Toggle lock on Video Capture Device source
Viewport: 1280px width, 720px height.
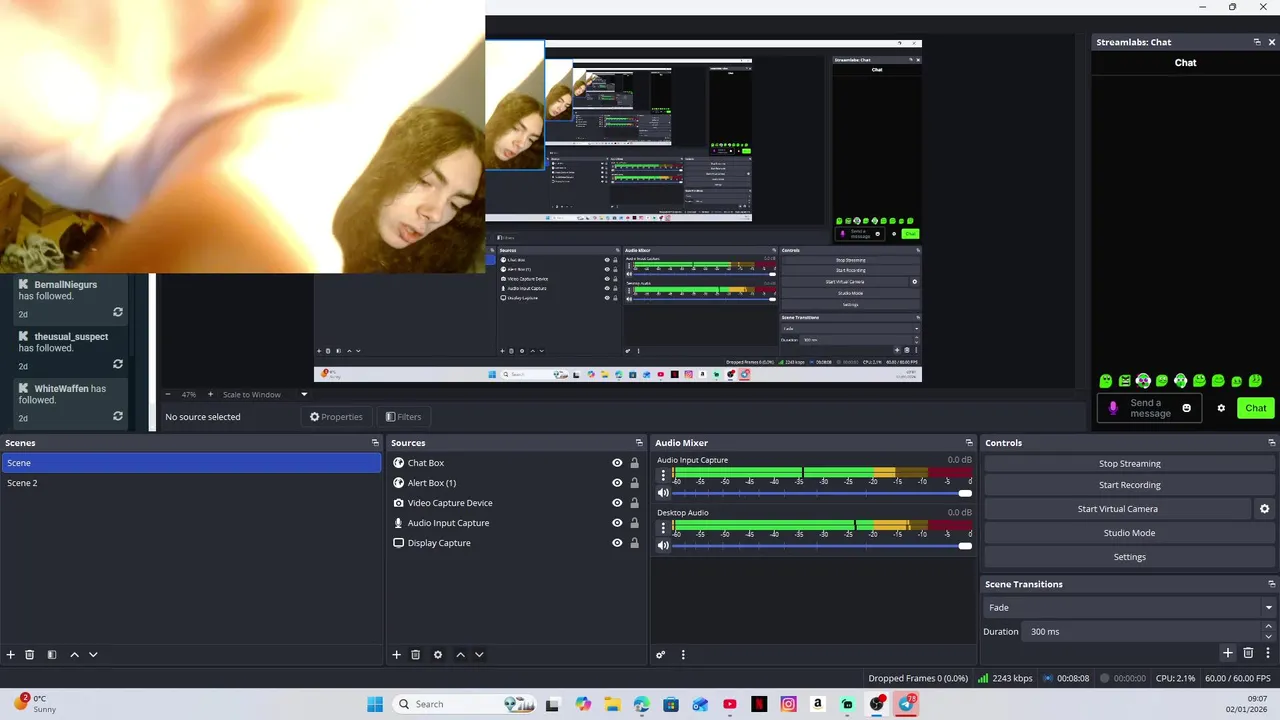634,503
